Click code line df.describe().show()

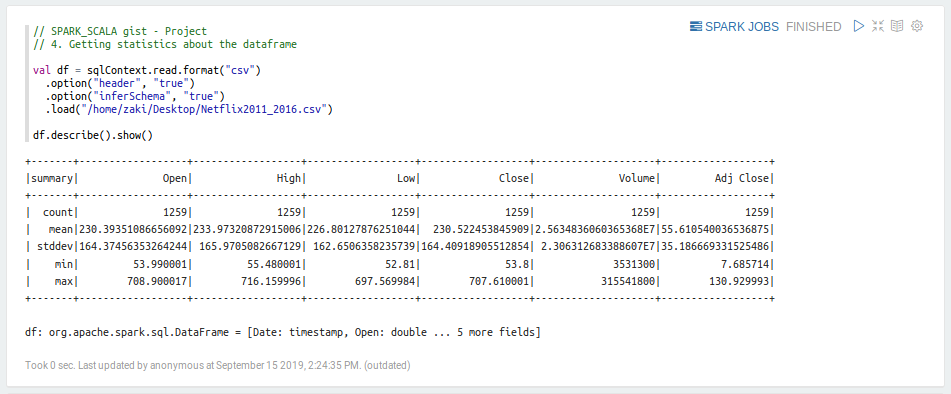coord(93,135)
